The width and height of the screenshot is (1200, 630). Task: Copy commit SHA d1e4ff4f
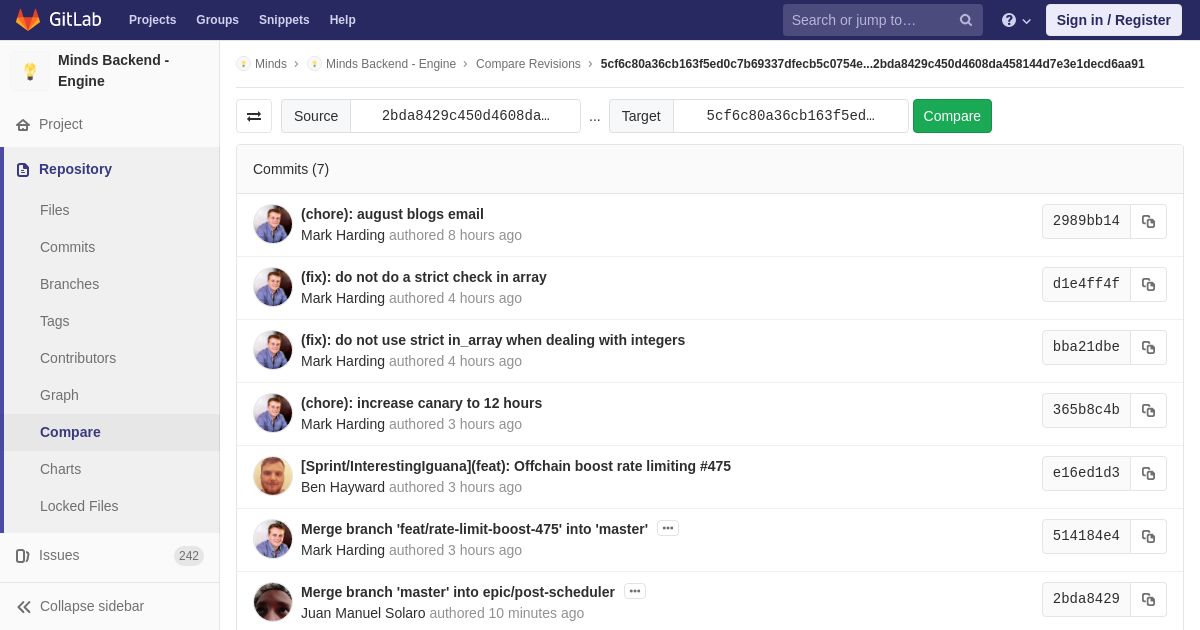tap(1148, 285)
